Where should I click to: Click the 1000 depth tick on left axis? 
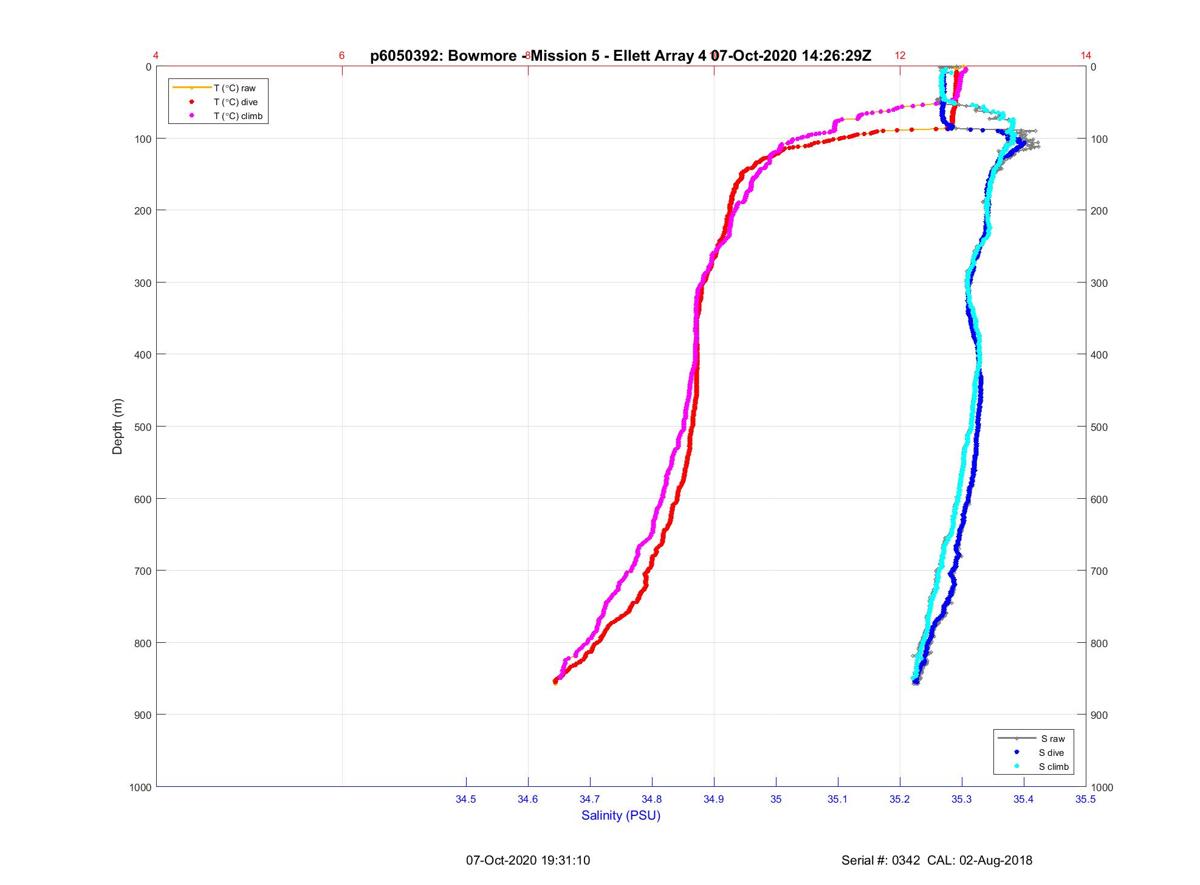click(x=138, y=787)
